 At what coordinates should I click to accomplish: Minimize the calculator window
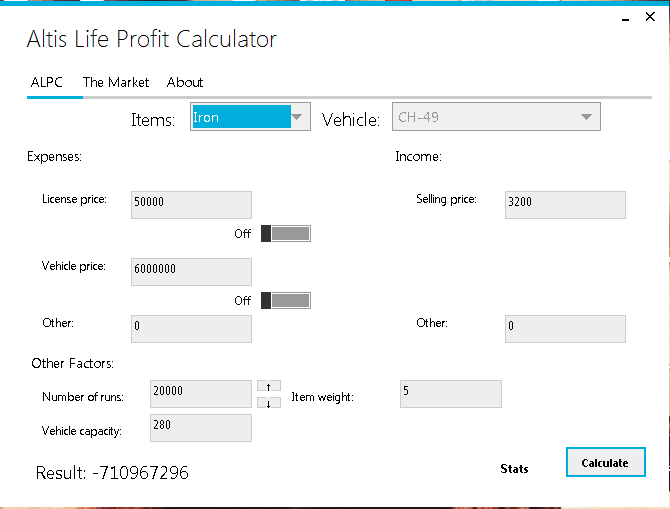pos(626,18)
